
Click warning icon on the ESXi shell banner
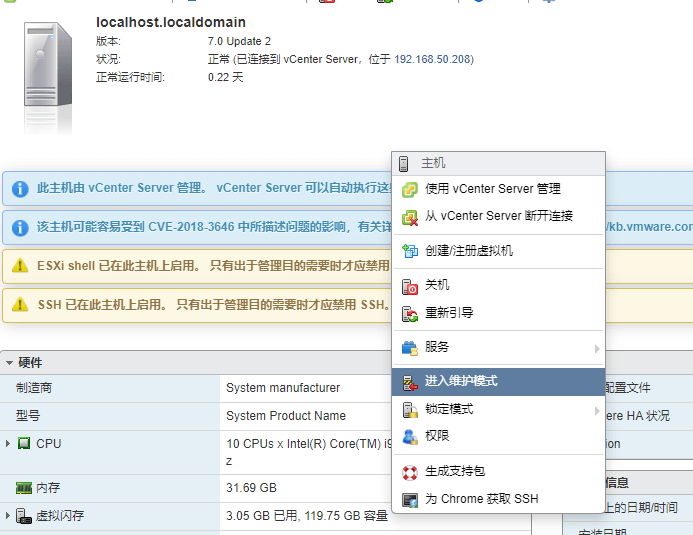(x=20, y=266)
